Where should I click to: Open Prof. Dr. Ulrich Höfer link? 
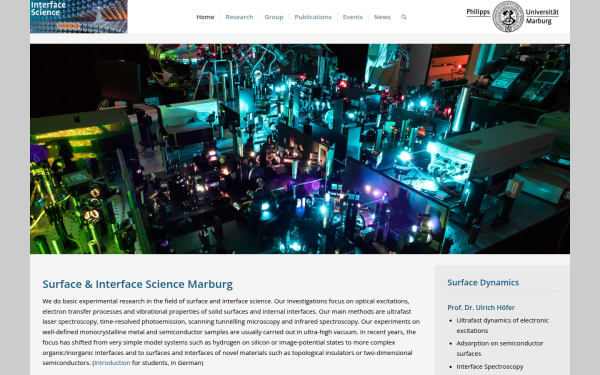(481, 307)
